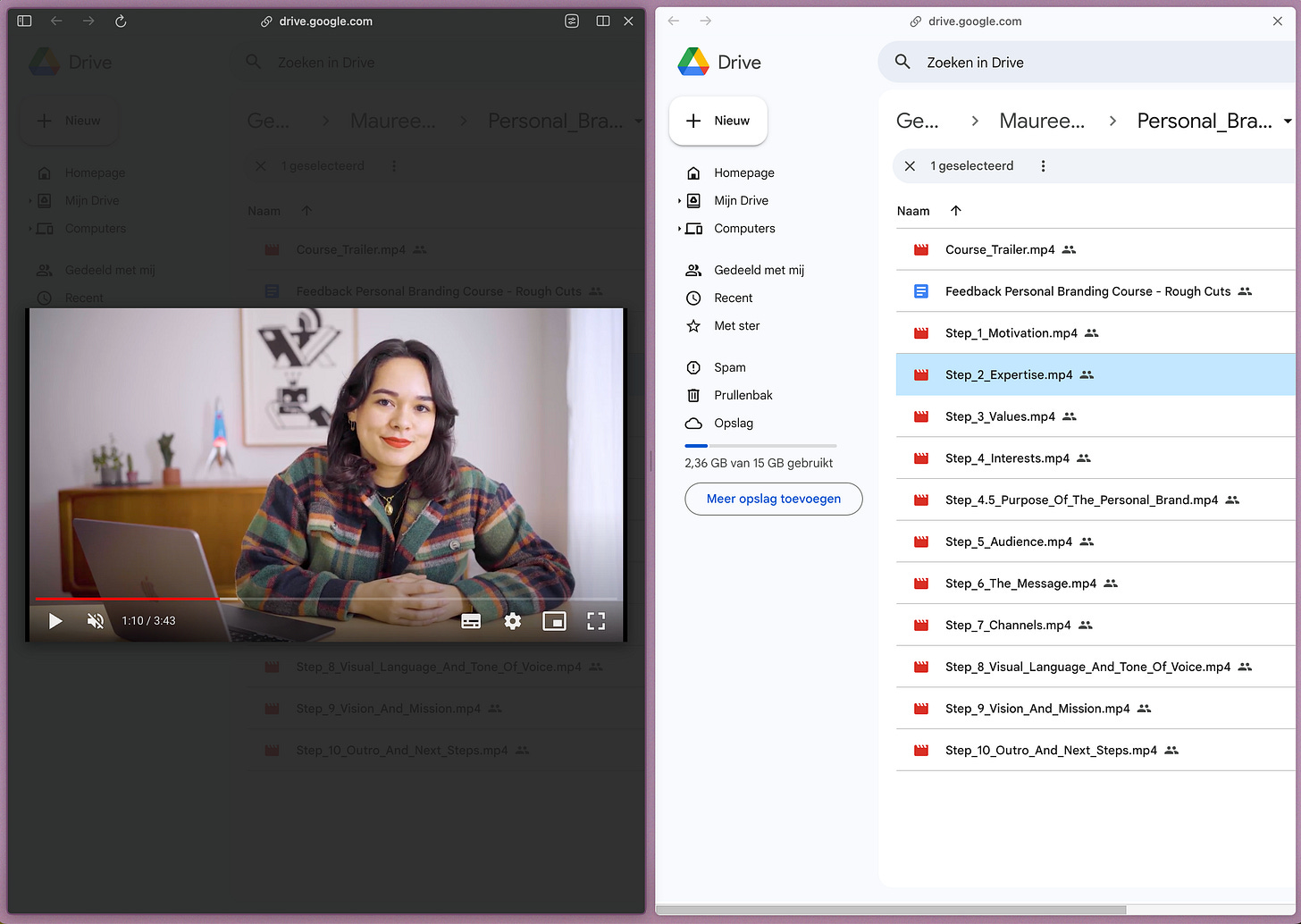
Task: Select Step_8_Visual_Language_And_Tone_Of_Voice.mp4 in right window
Action: pyautogui.click(x=1095, y=667)
